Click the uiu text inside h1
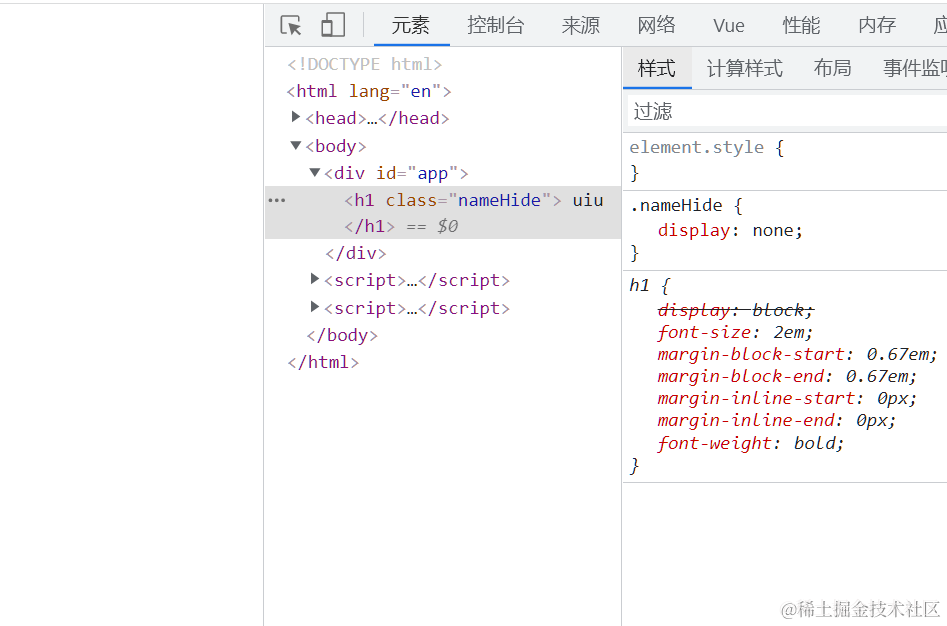947x626 pixels. (x=588, y=200)
